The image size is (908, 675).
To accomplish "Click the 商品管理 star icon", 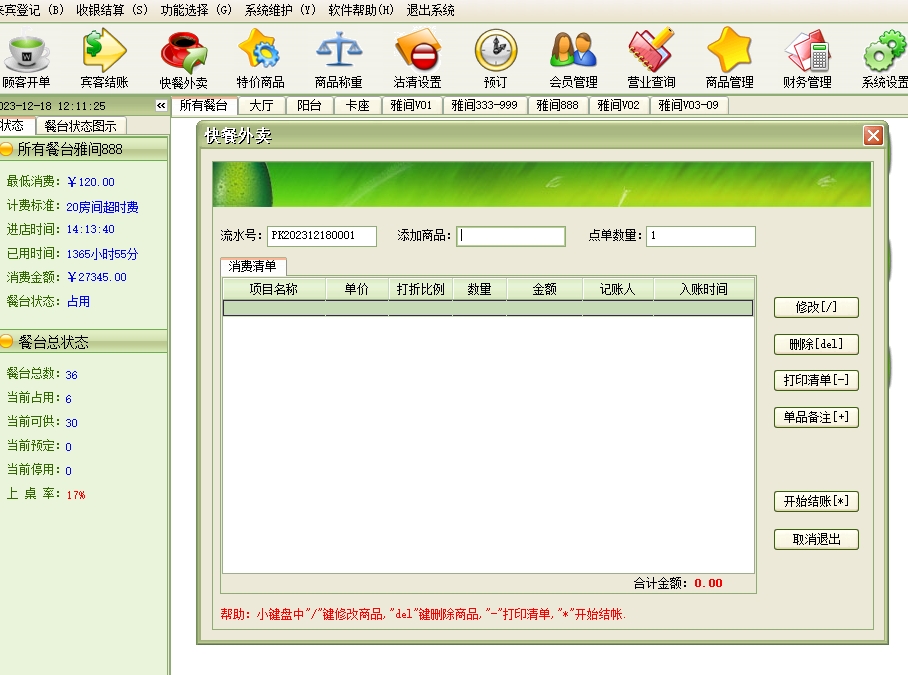I will click(729, 57).
